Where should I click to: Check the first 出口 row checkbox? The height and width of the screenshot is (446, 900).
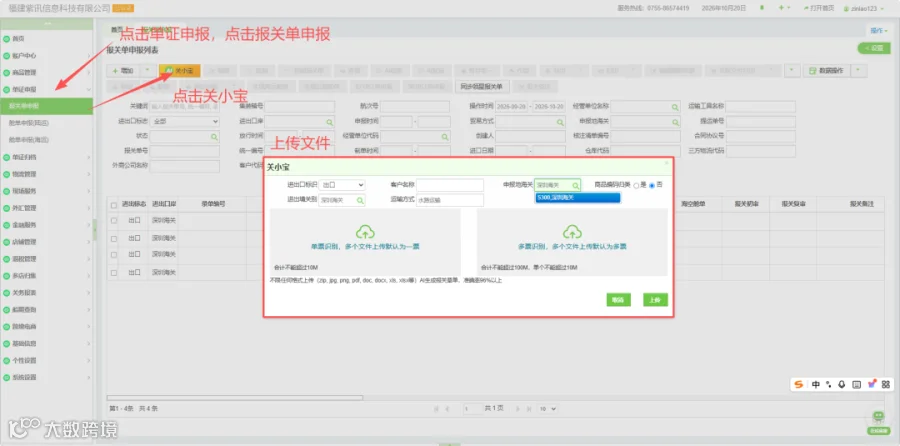click(x=114, y=220)
